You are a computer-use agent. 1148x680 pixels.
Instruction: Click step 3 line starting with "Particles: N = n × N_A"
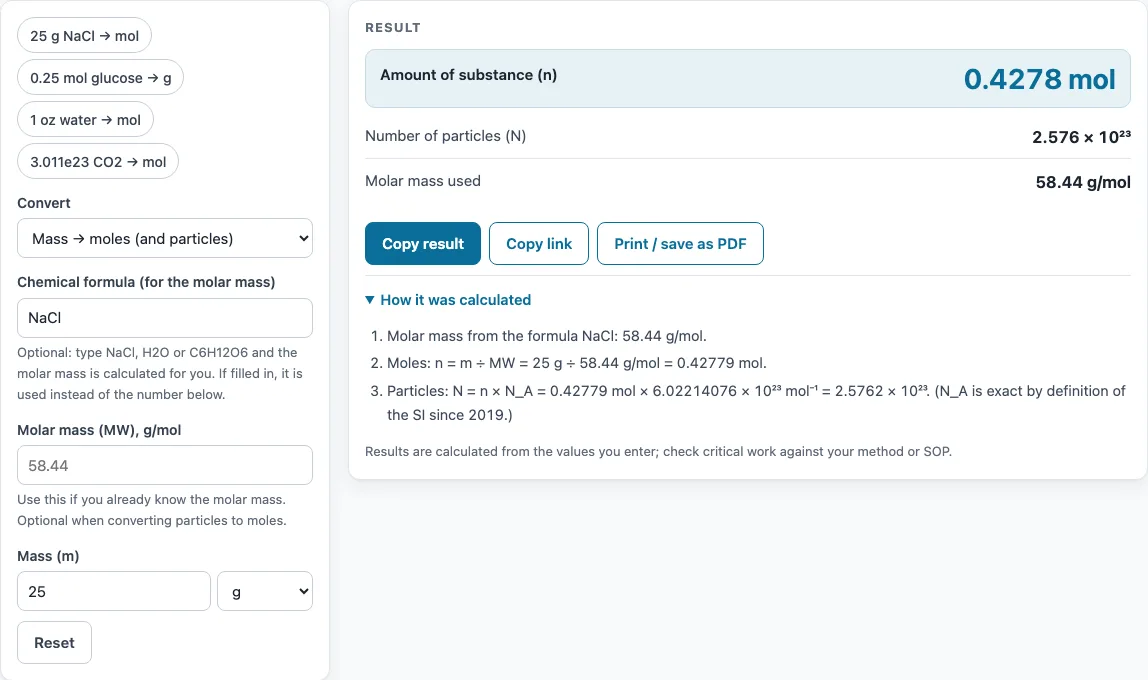756,403
